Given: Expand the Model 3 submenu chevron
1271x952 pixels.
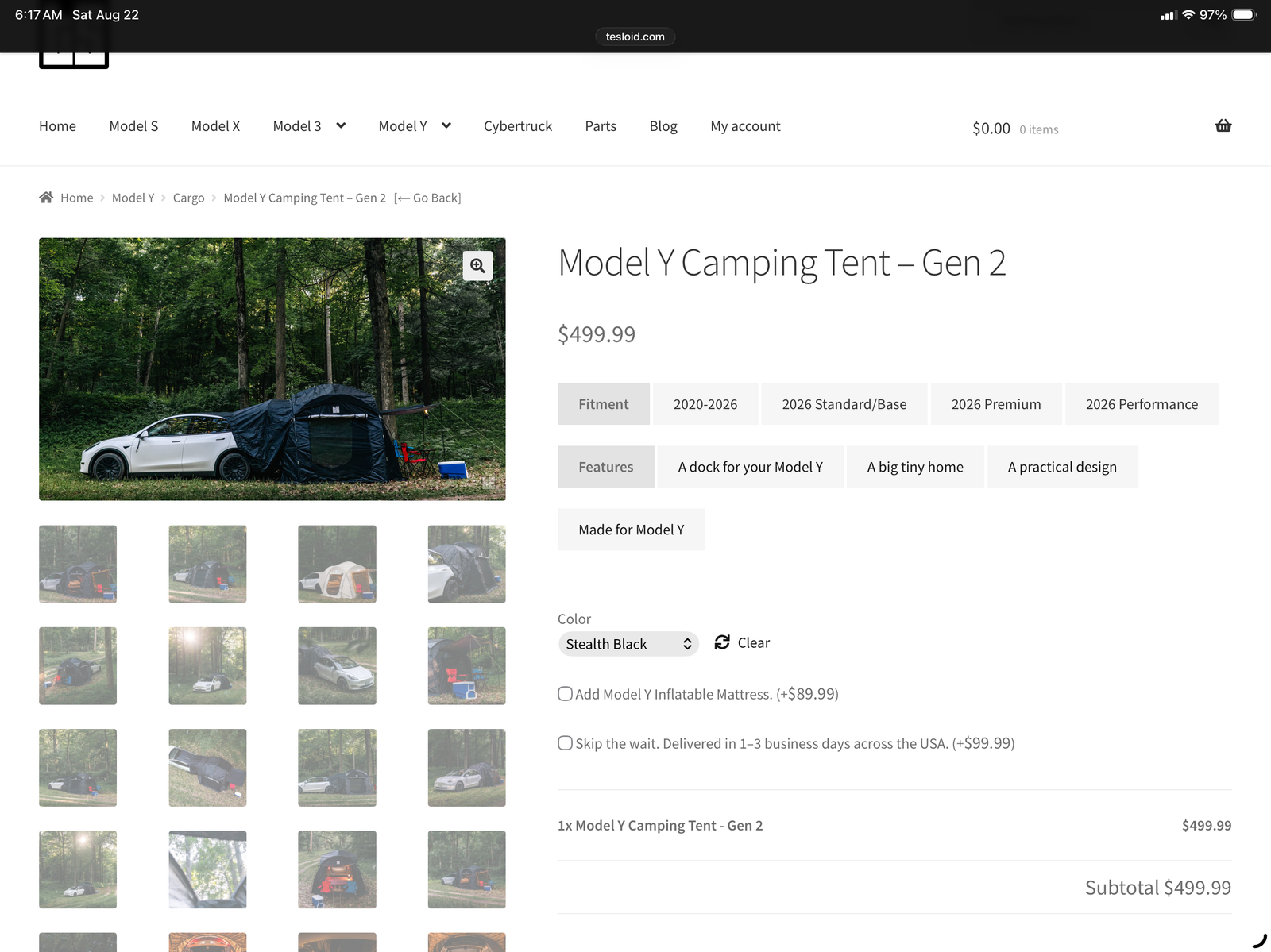Looking at the screenshot, I should (x=341, y=125).
